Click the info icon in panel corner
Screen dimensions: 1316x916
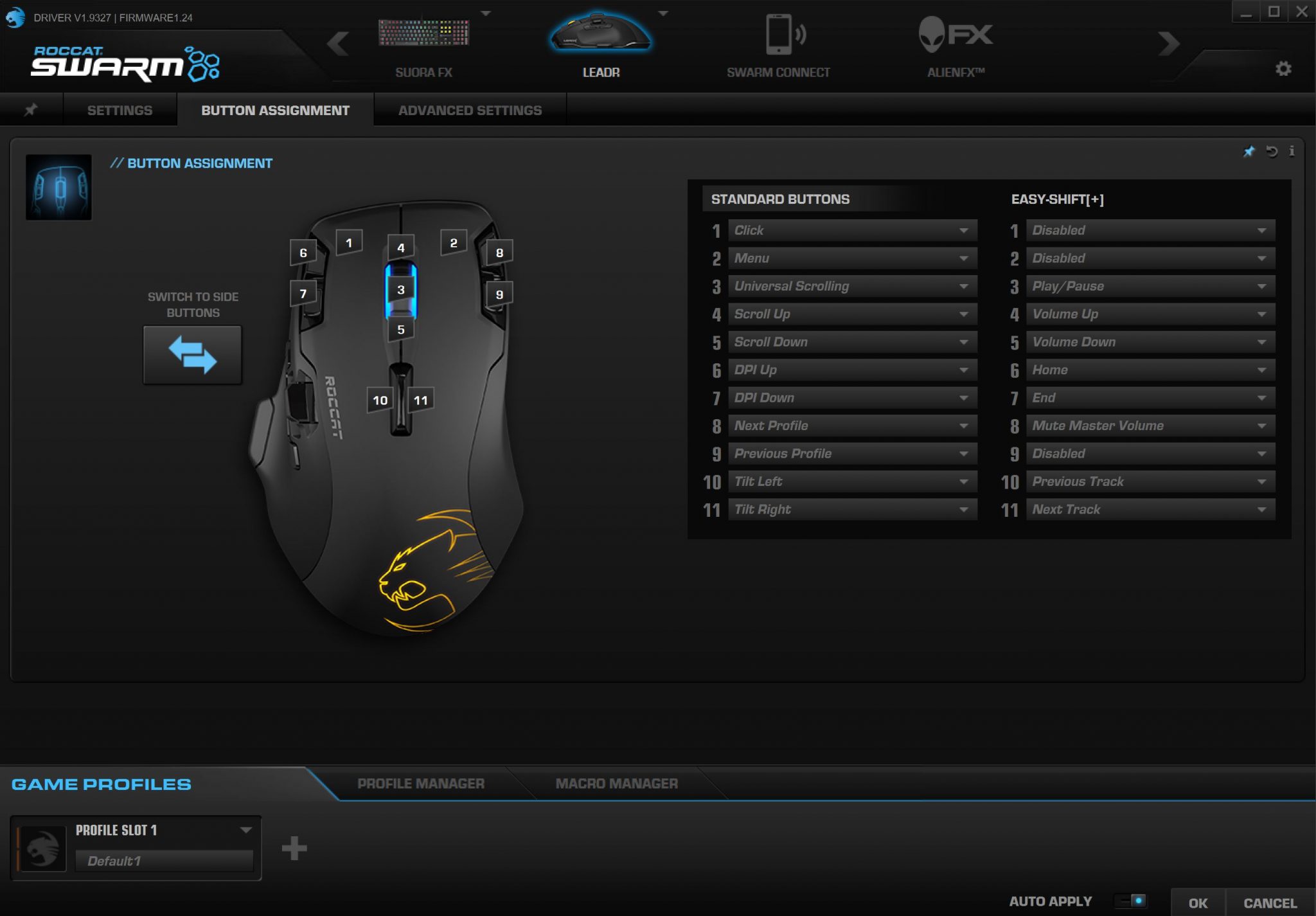(x=1292, y=152)
